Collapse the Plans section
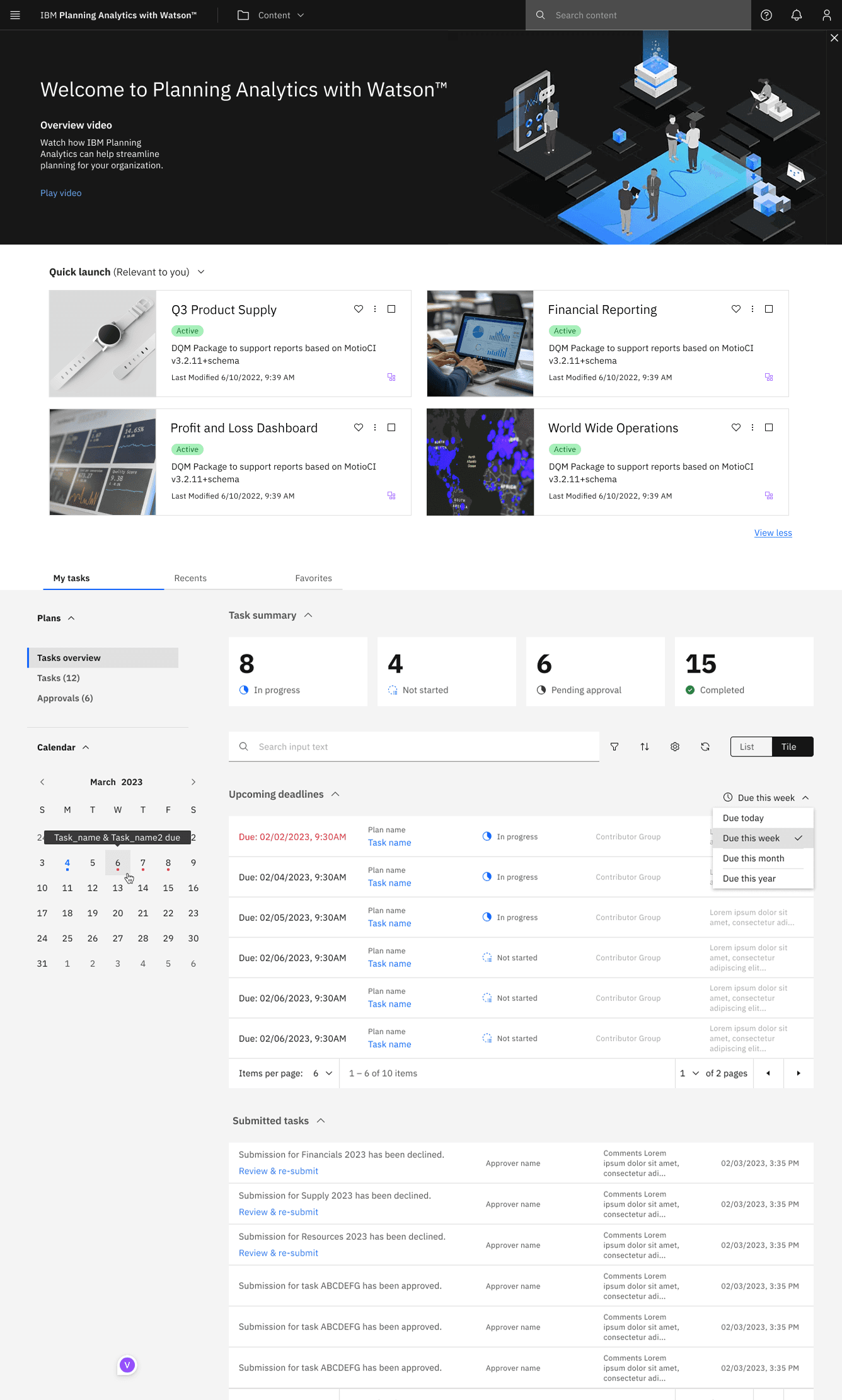Image resolution: width=842 pixels, height=1400 pixels. pos(71,618)
